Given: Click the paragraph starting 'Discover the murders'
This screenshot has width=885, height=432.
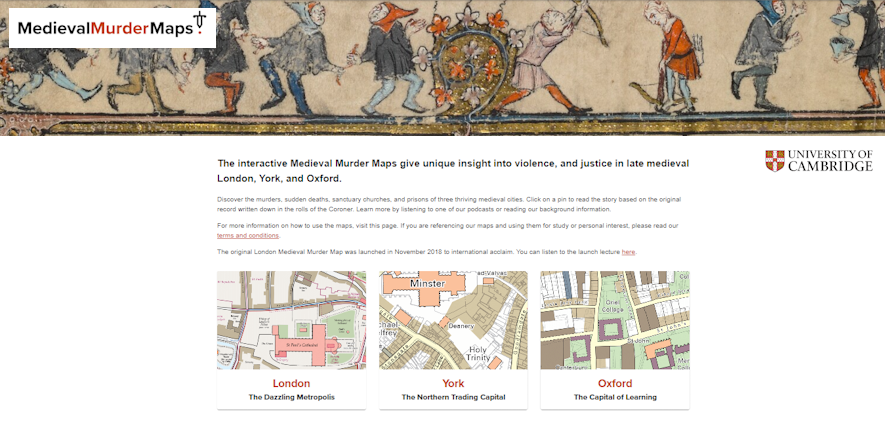Looking at the screenshot, I should point(450,204).
